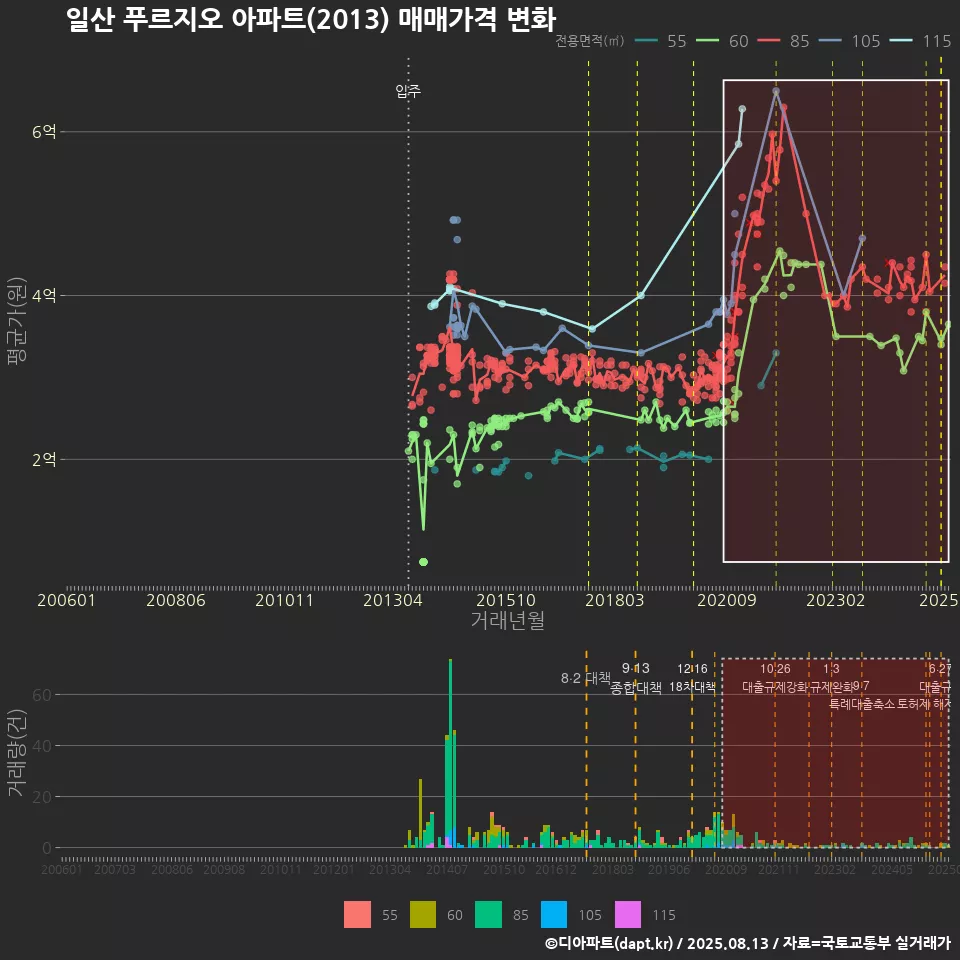The width and height of the screenshot is (960, 960).
Task: Click the chart title 일산 푸르지오 아파트(2013) 매매가격 변화
Action: point(311,19)
